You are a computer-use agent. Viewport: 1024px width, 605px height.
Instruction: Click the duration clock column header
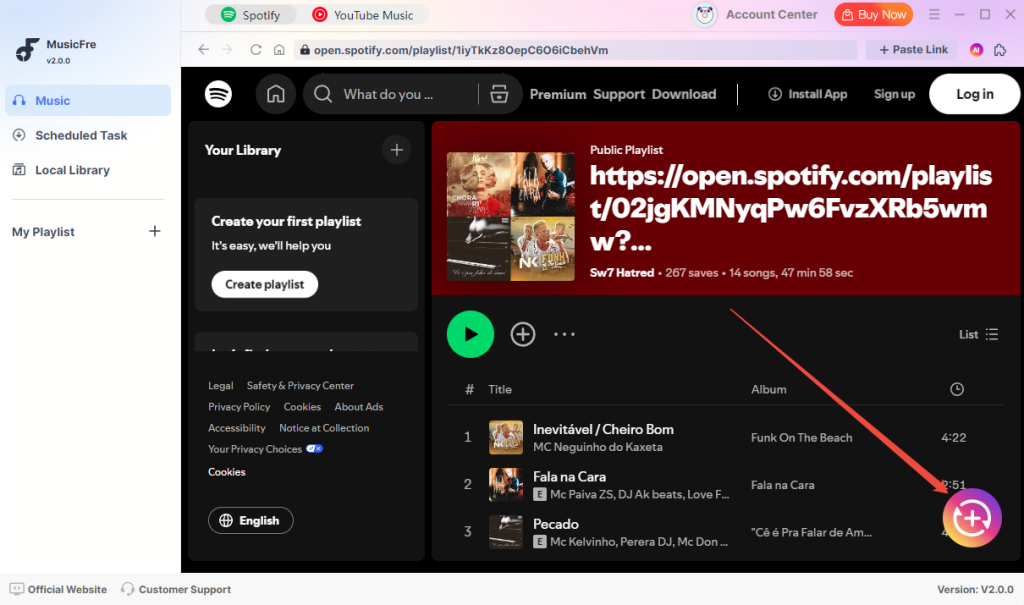[x=957, y=389]
